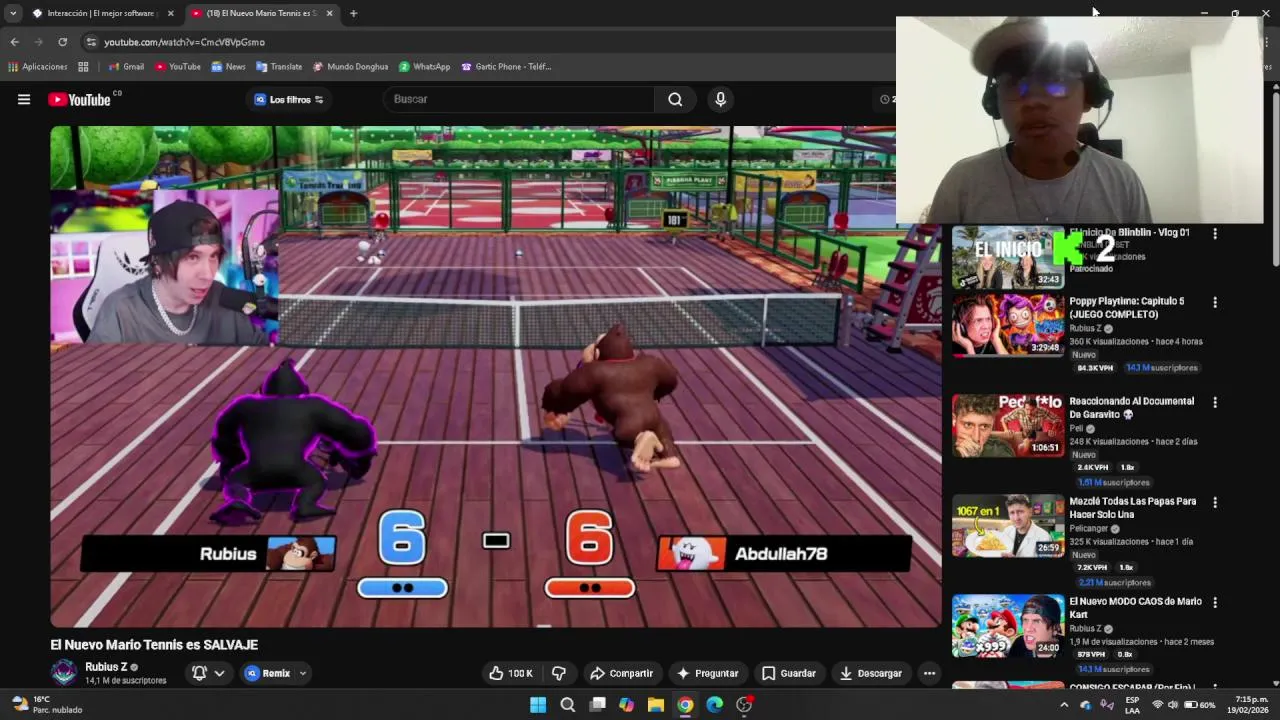This screenshot has height=720, width=1280.
Task: Click the Compartir share button
Action: coord(621,673)
